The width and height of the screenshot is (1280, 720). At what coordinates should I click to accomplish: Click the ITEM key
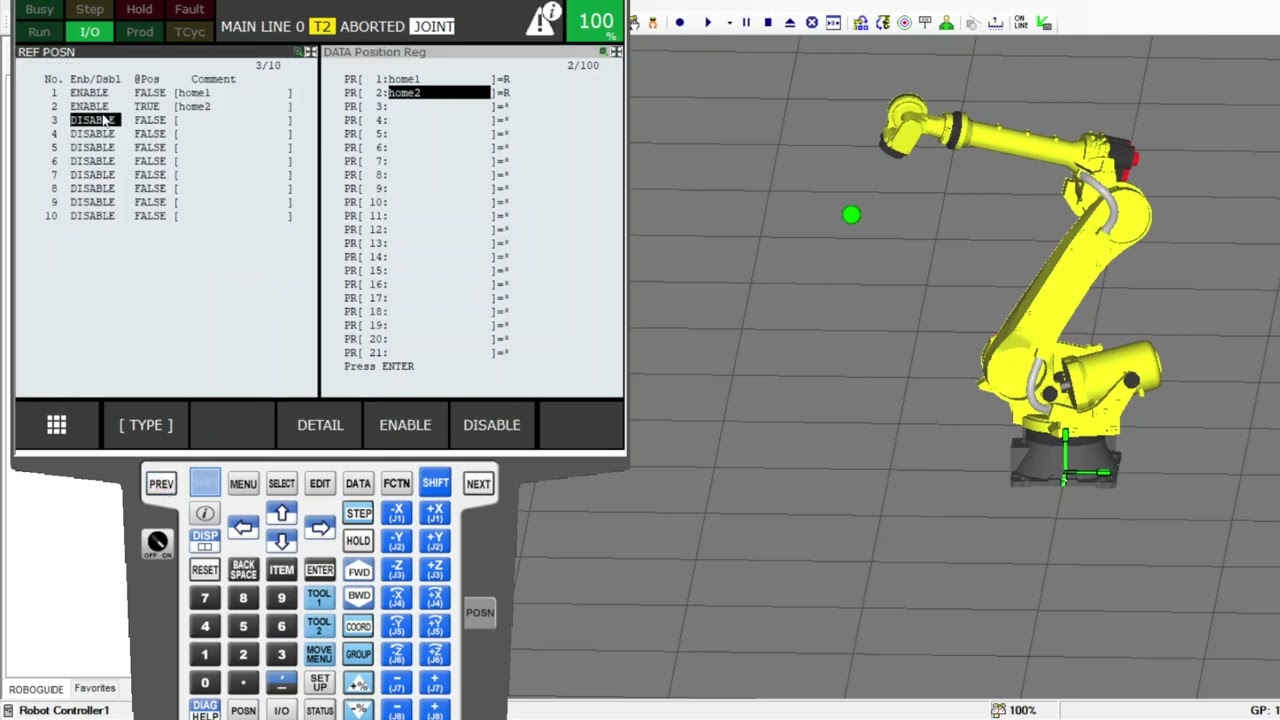click(x=281, y=570)
